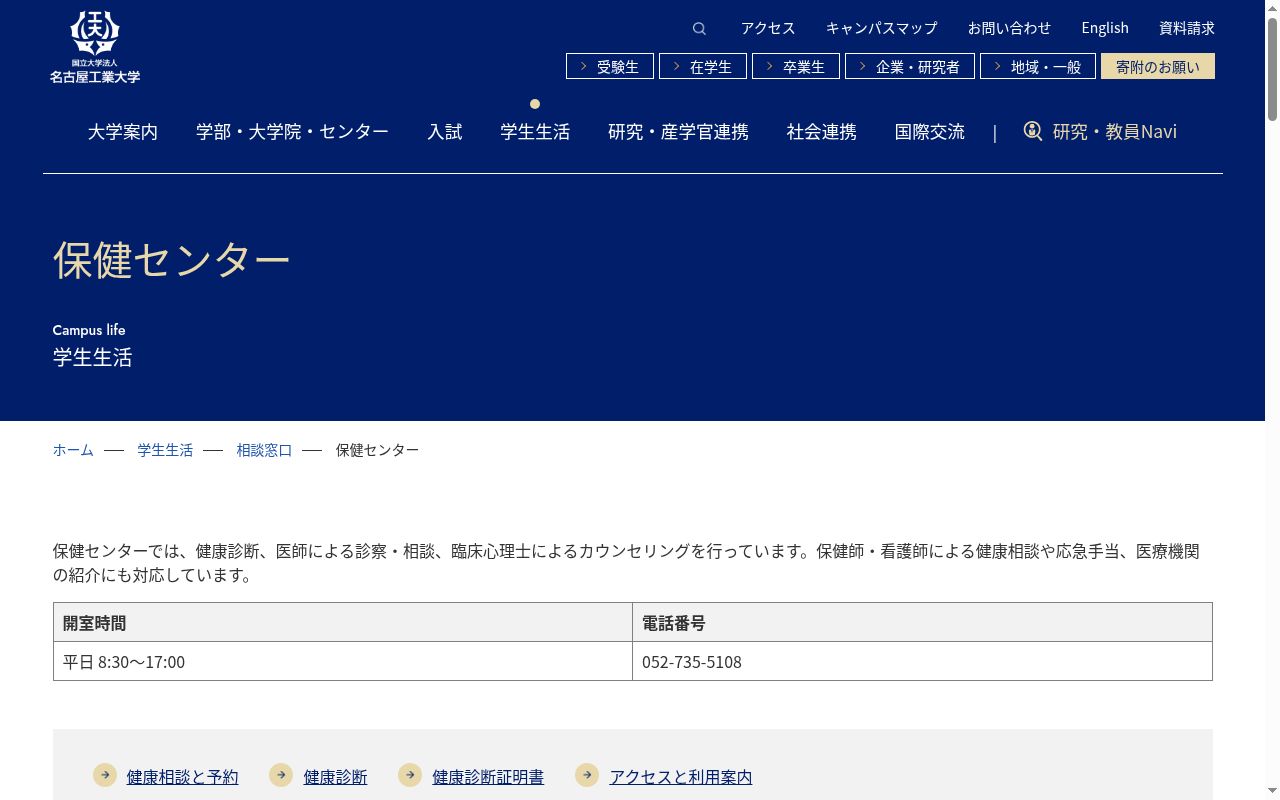Click the arrow icon beside 健康診断 link
The image size is (1280, 800).
(281, 775)
